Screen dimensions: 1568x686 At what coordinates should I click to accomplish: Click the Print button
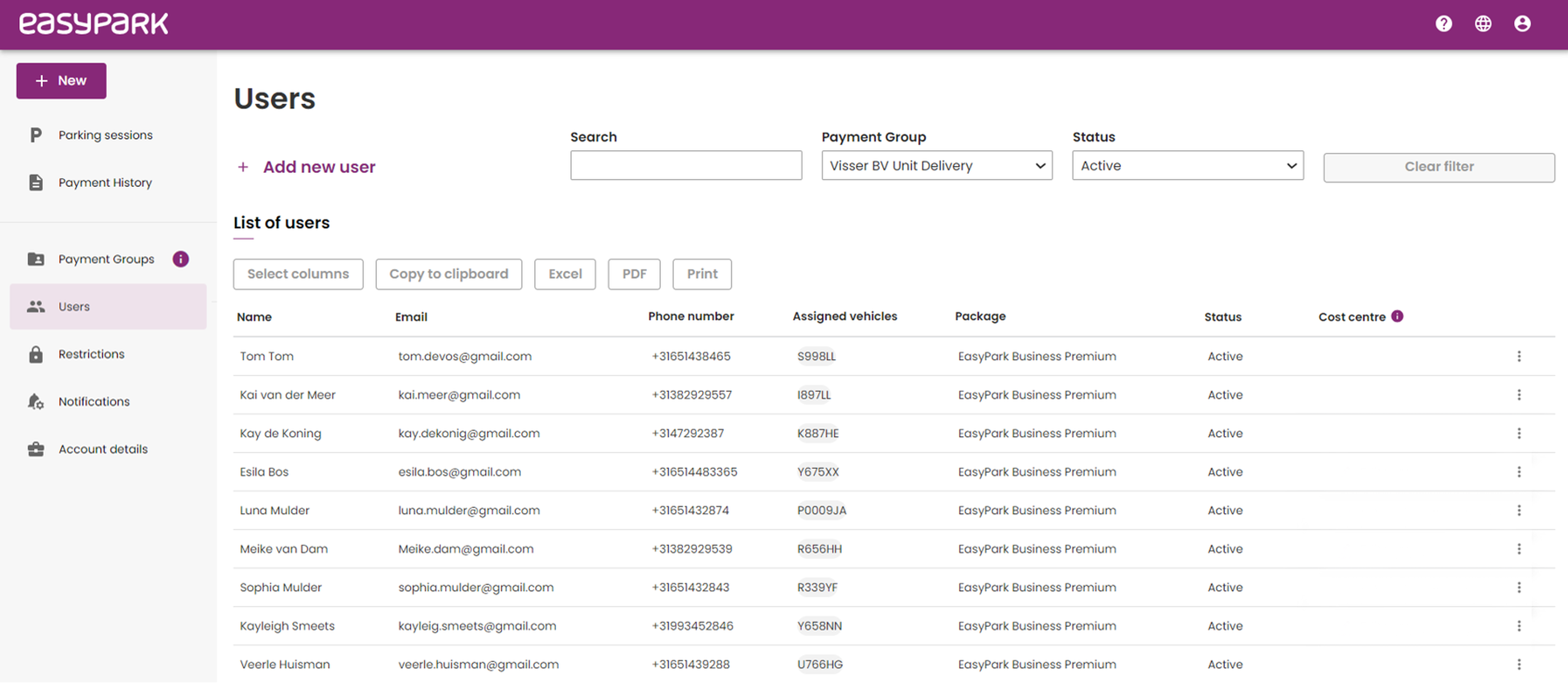point(701,274)
